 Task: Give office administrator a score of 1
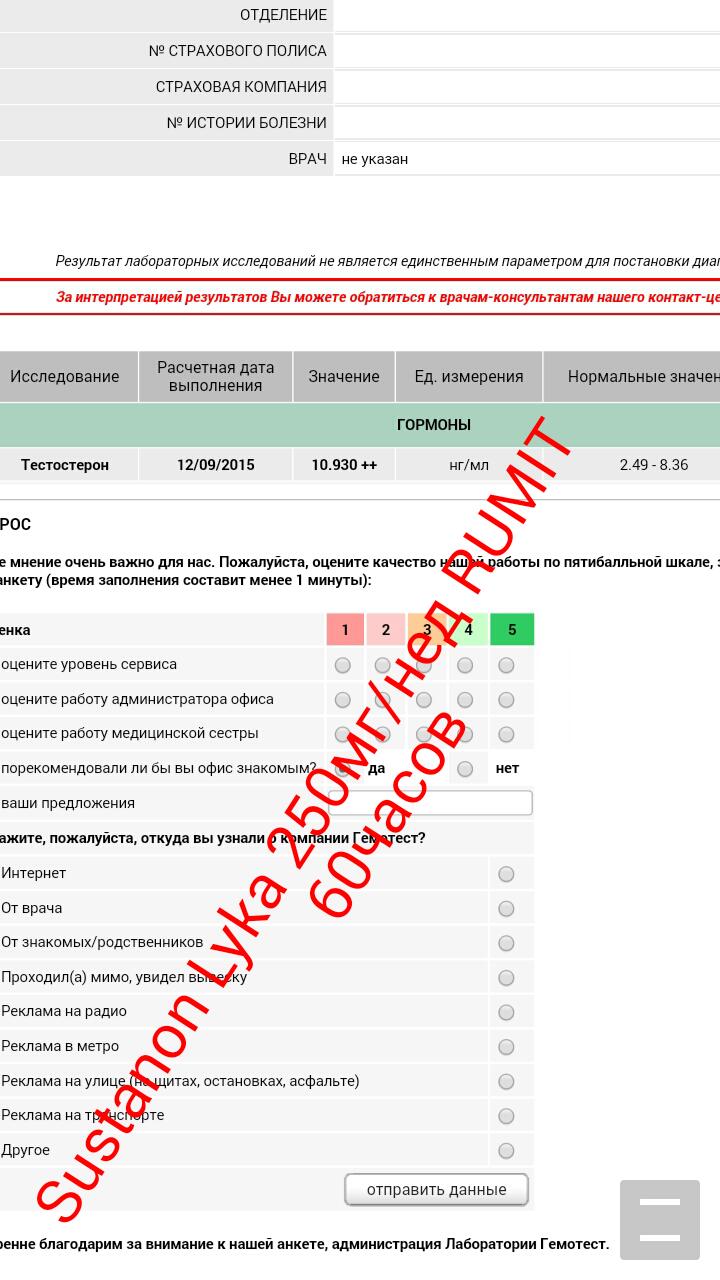coord(343,700)
